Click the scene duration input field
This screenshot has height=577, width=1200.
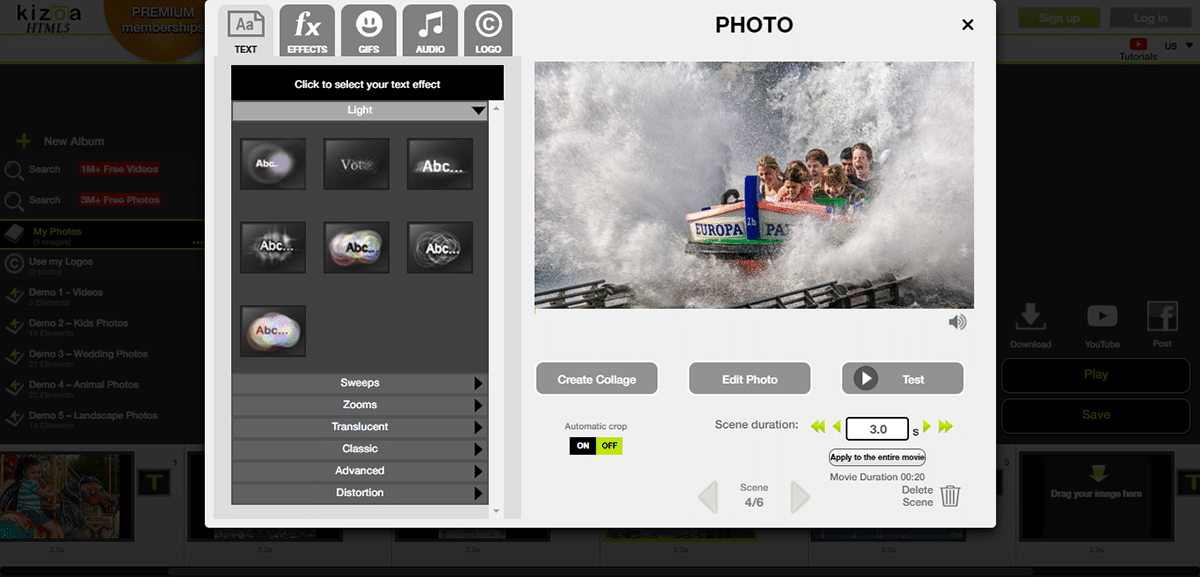pos(877,429)
